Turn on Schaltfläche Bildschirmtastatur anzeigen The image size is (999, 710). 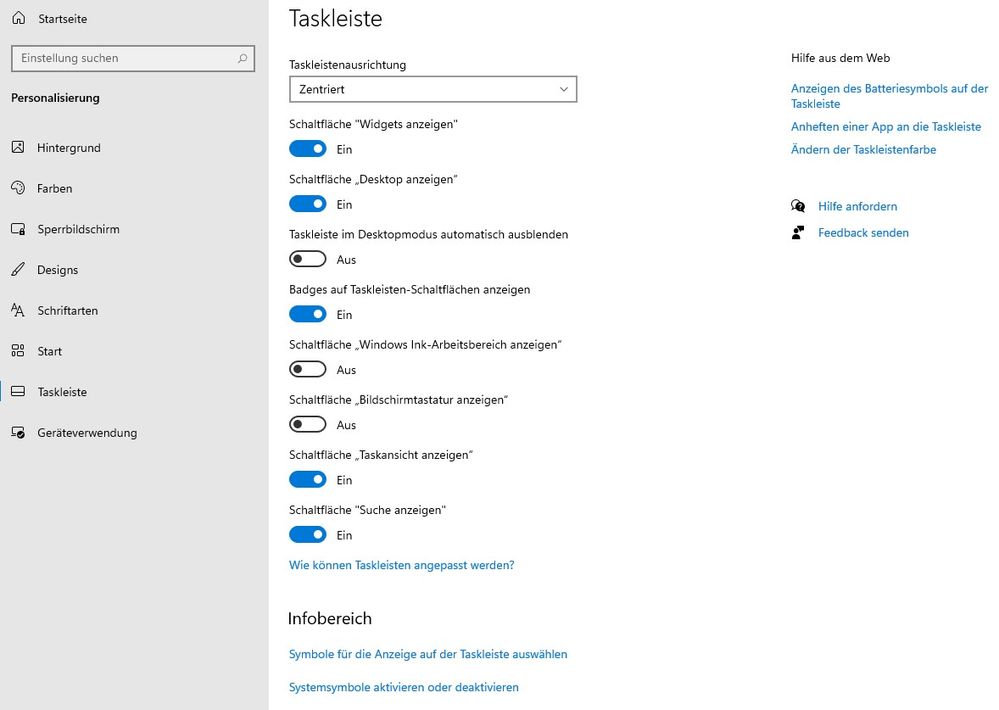click(x=308, y=424)
